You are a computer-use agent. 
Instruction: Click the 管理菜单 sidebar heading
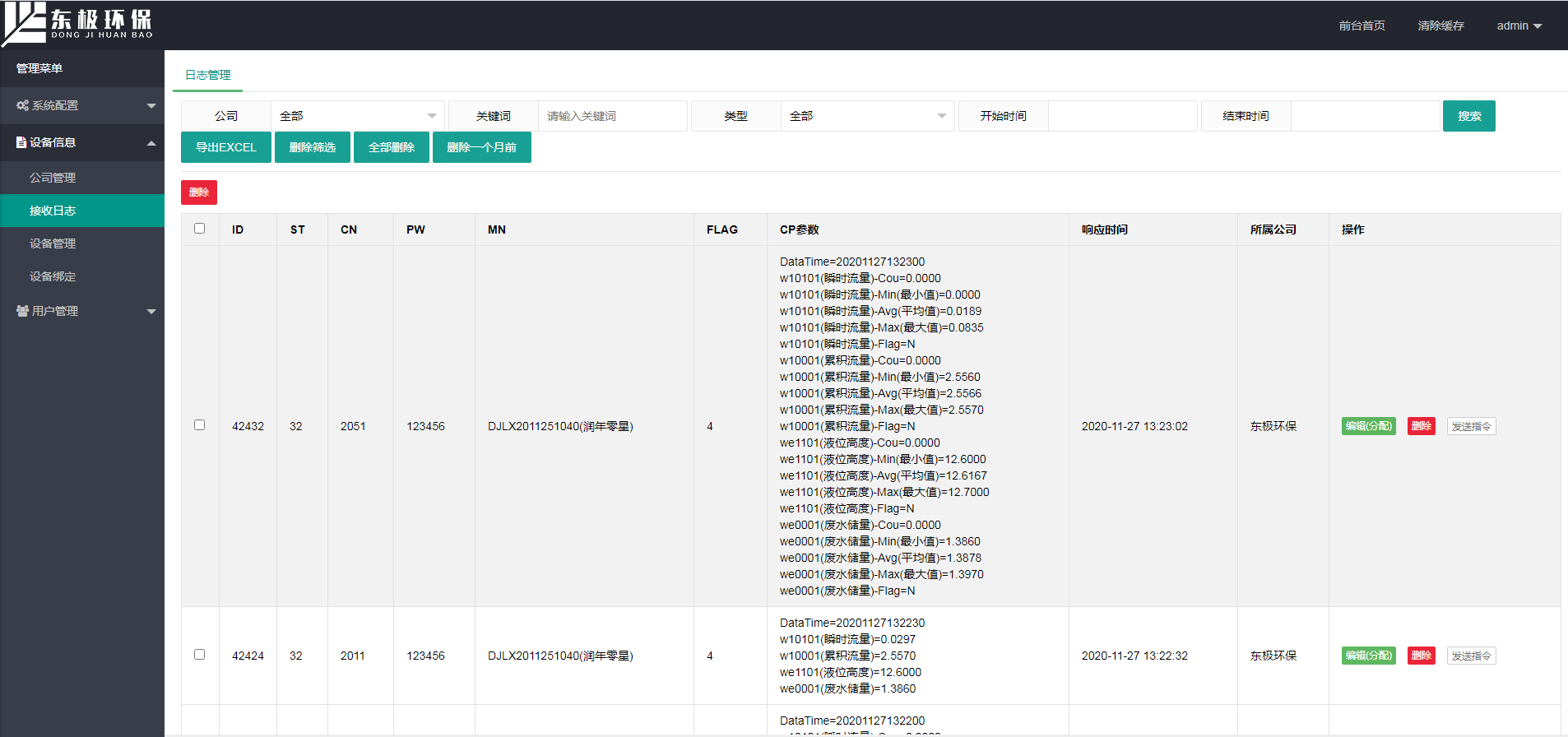[x=39, y=68]
